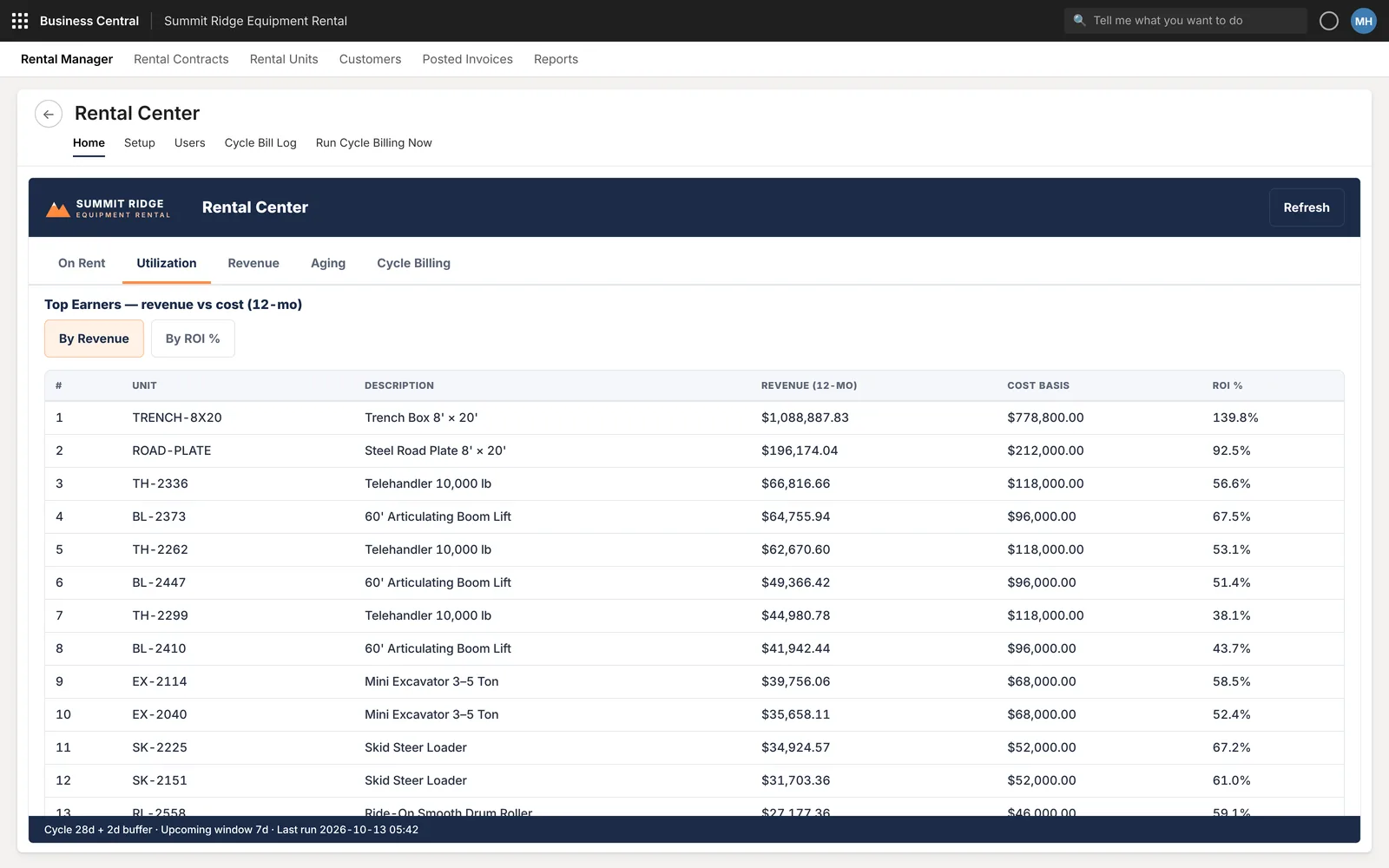This screenshot has height=868, width=1389.
Task: Click the Summit Ridge mountain logo
Action: tap(58, 209)
